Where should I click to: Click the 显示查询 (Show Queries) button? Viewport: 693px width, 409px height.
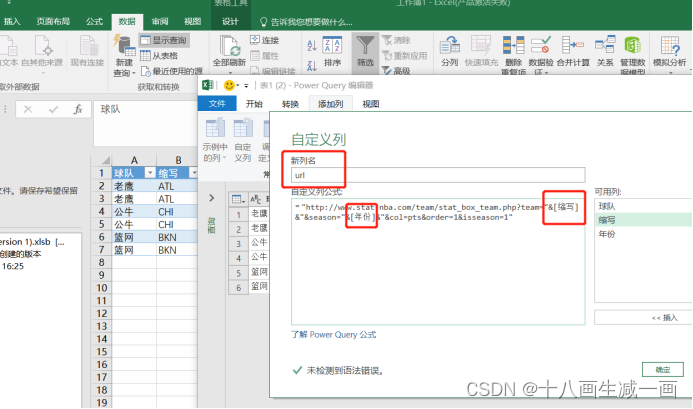click(164, 40)
